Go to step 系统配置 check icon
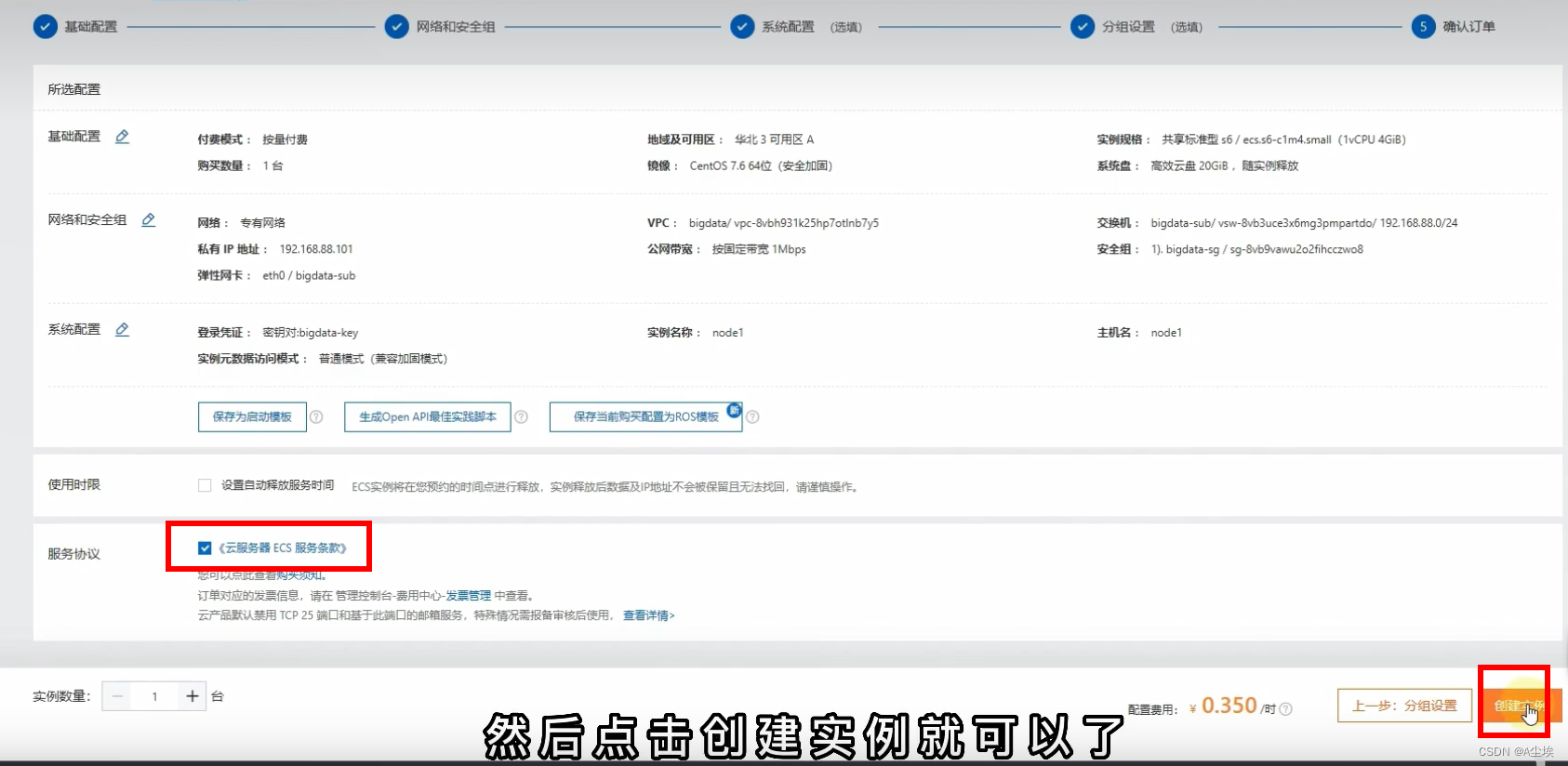This screenshot has width=1568, height=766. (x=743, y=27)
